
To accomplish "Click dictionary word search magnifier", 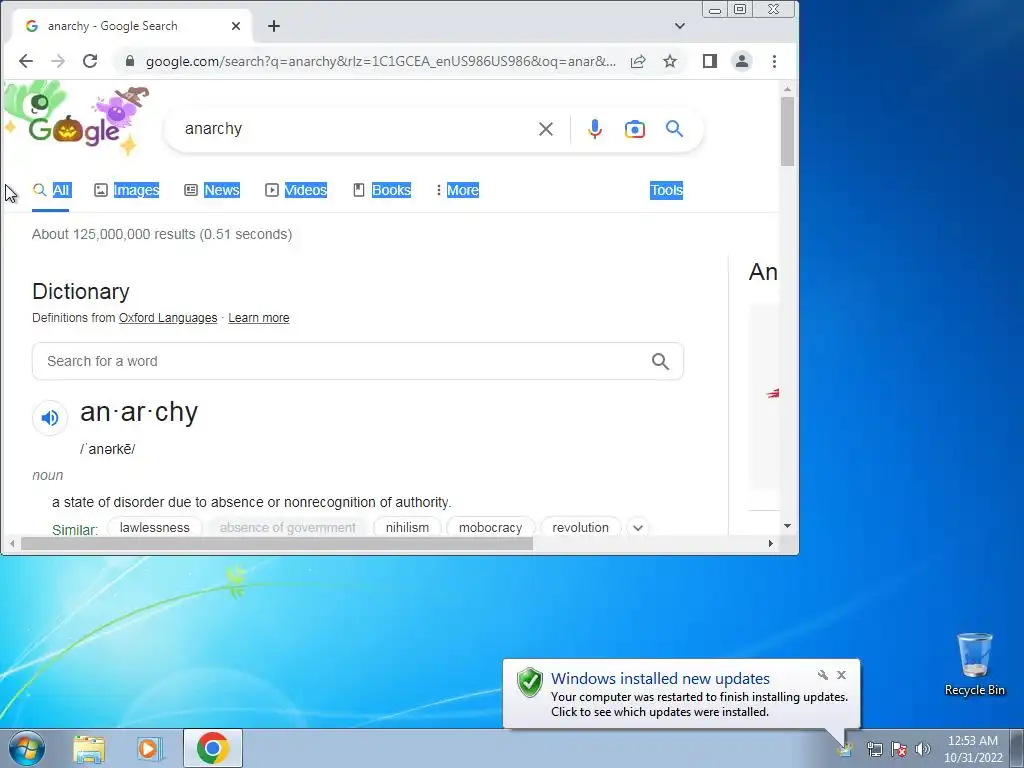I will [x=660, y=361].
